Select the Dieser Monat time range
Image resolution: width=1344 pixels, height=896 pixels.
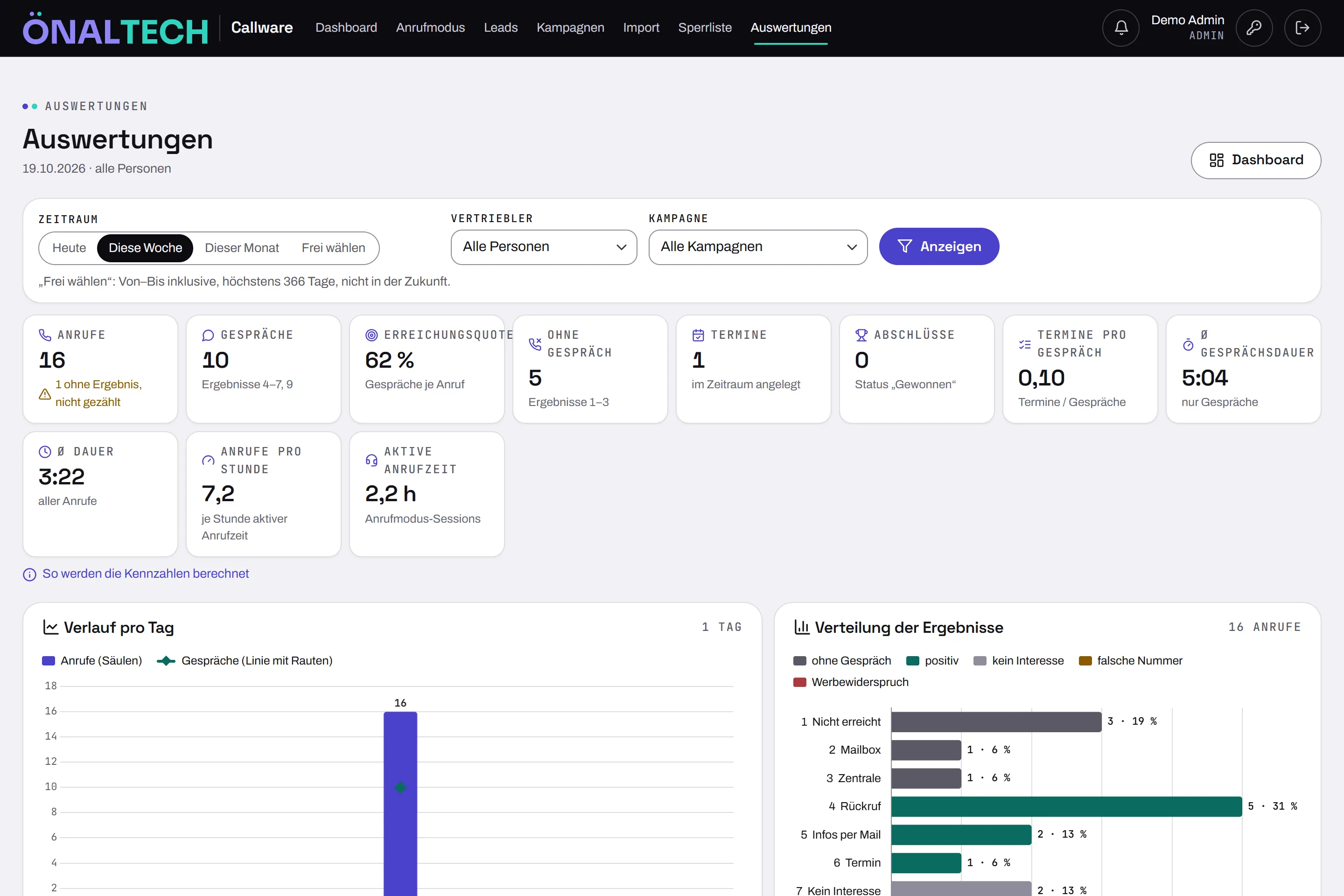[242, 248]
